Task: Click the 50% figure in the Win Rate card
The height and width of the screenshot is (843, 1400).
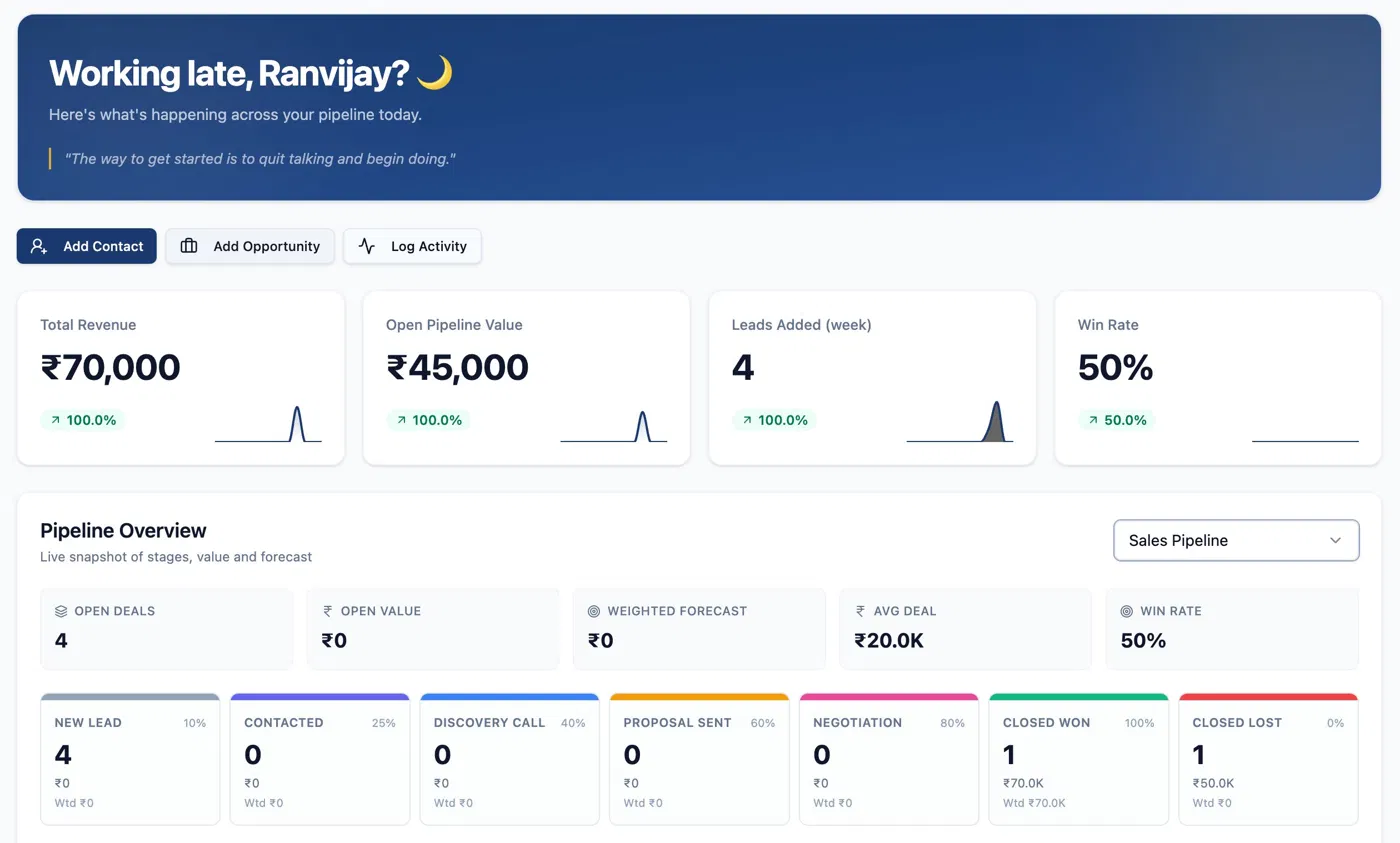Action: point(1116,368)
